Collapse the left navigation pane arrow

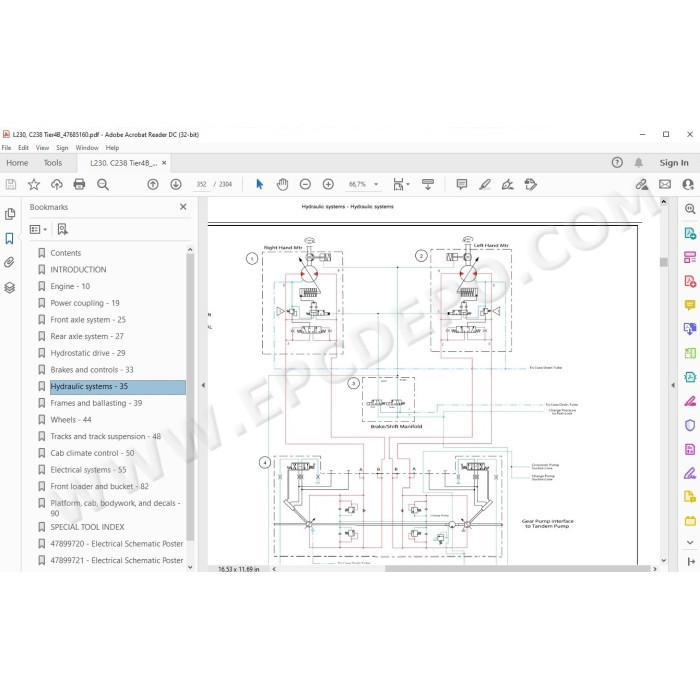pos(203,385)
